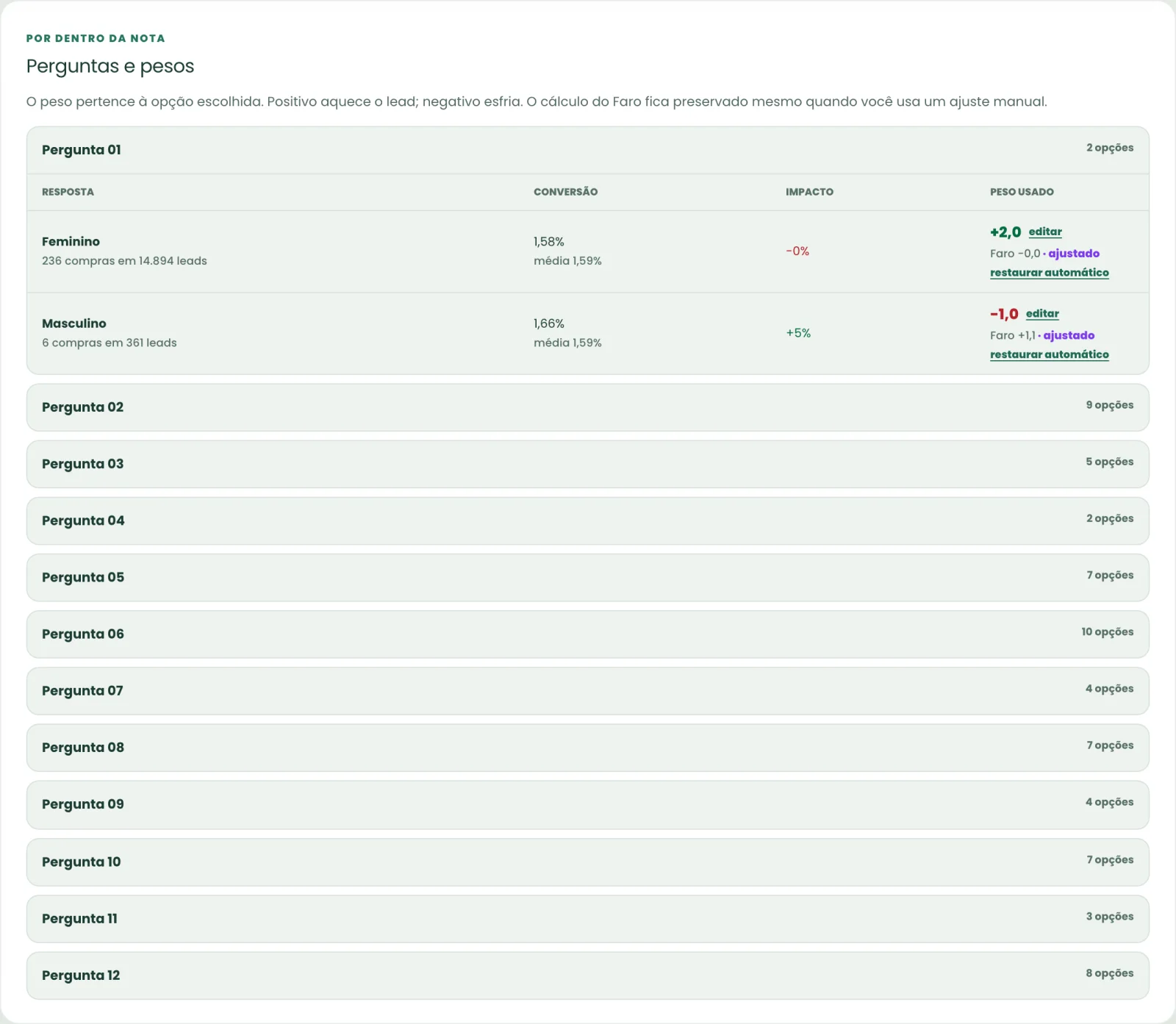Viewport: 1176px width, 1024px height.
Task: Click the '10 opções' count label
Action: pos(1107,632)
